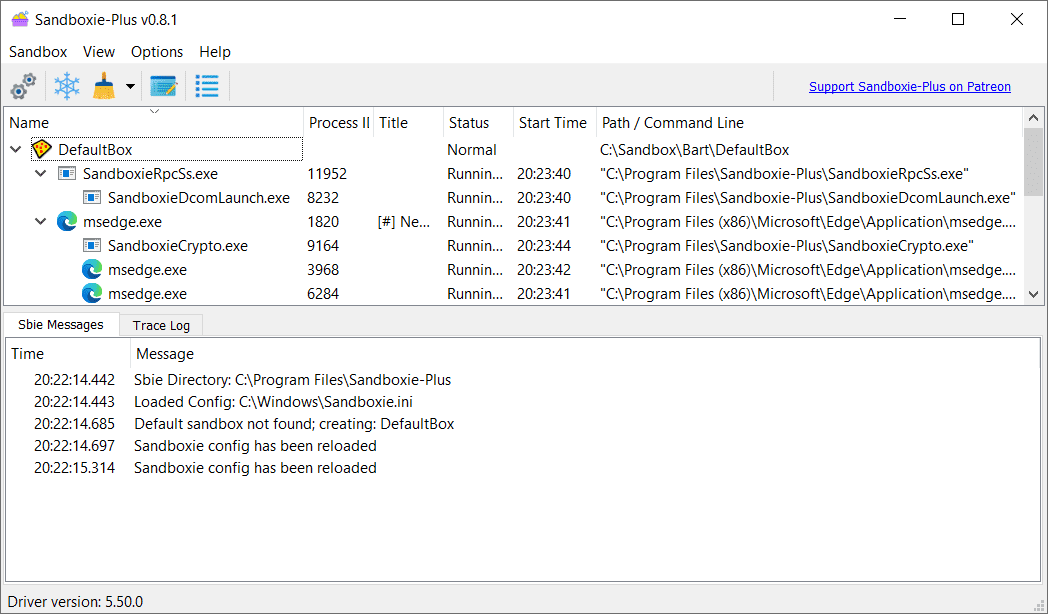Select msedge.exe with process ID 3968

pyautogui.click(x=513, y=270)
